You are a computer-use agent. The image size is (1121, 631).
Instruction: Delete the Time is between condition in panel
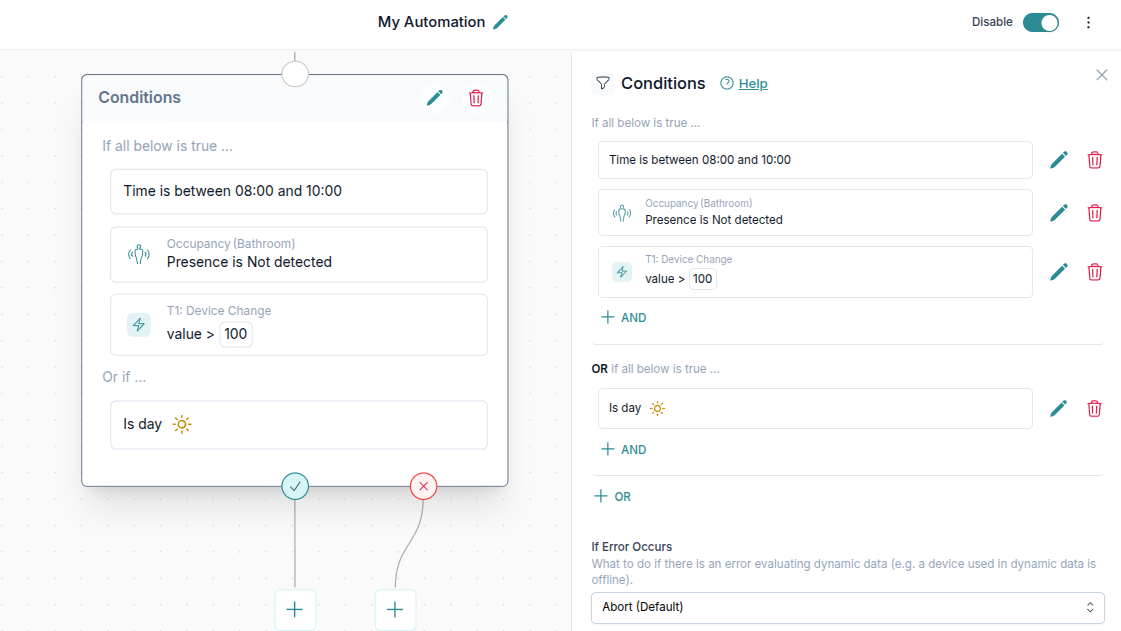click(x=1095, y=160)
